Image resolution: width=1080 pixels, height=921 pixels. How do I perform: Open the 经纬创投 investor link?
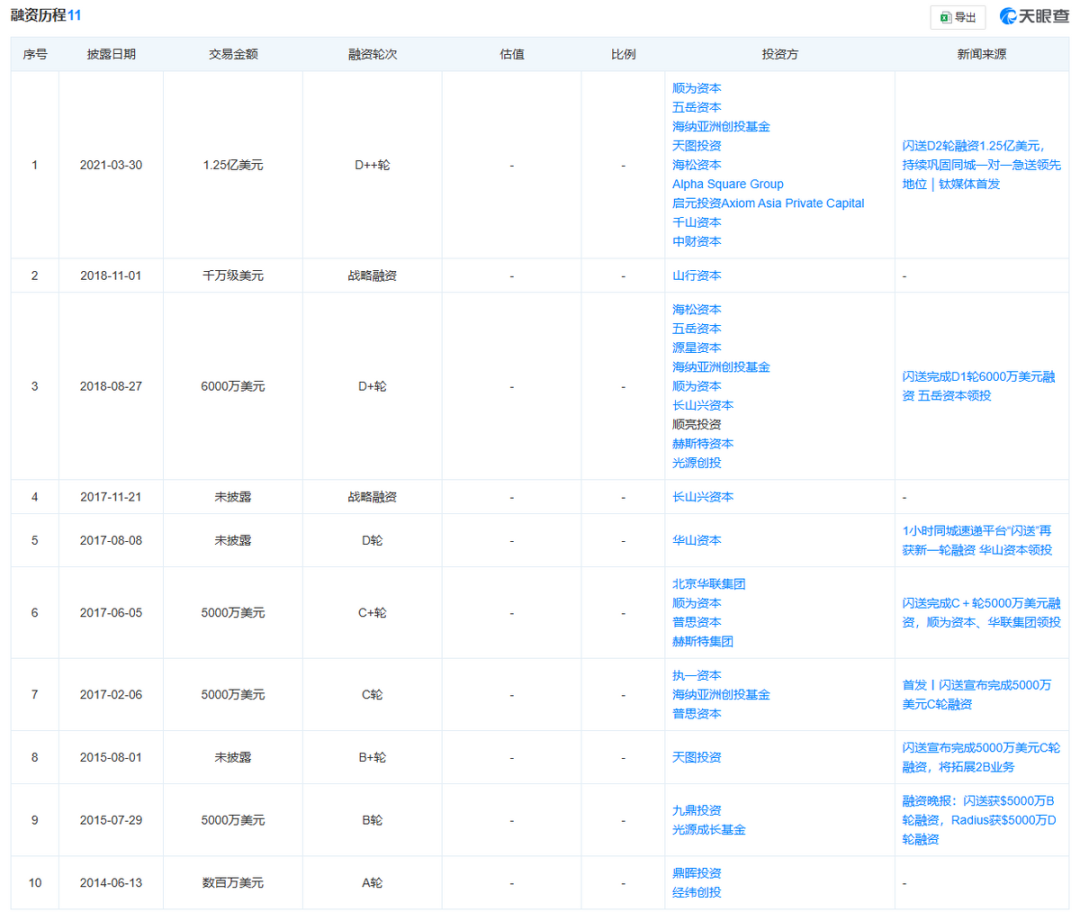click(x=696, y=892)
